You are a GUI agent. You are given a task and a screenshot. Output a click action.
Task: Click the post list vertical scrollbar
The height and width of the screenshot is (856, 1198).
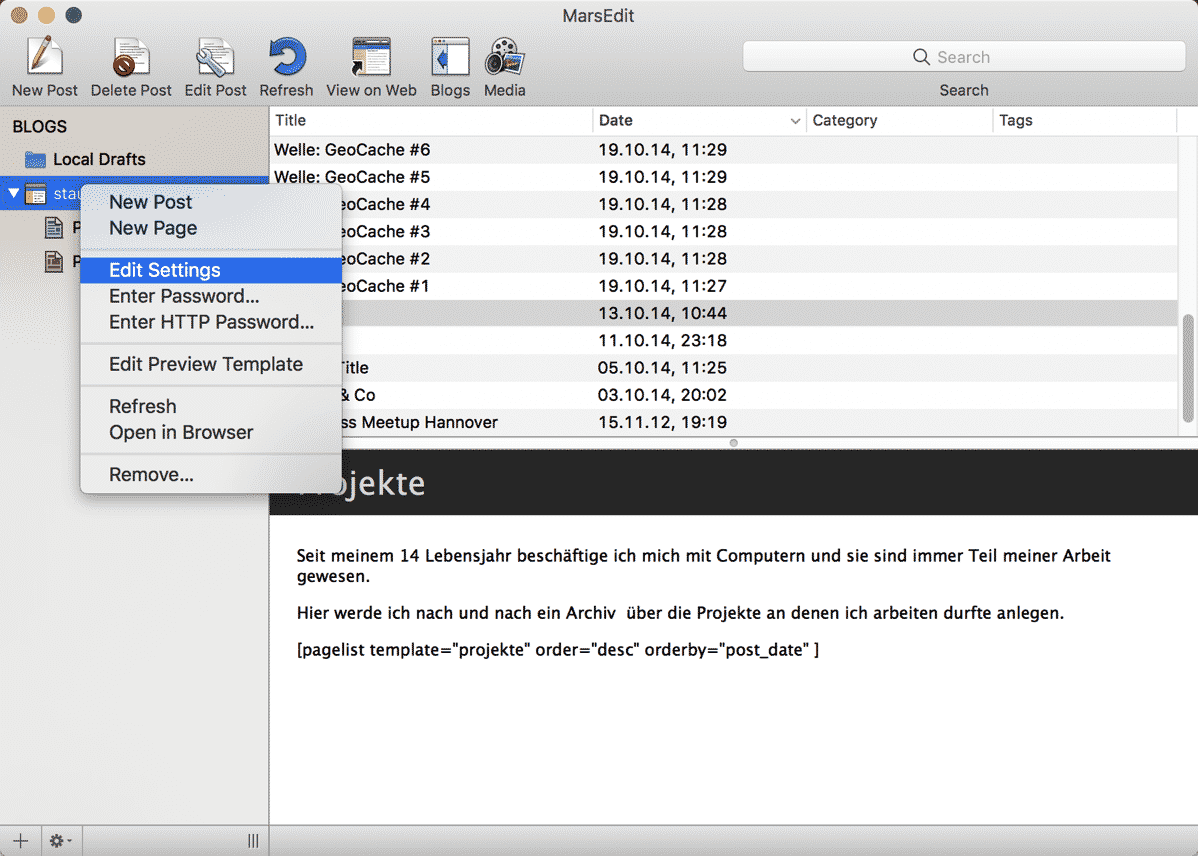coord(1188,370)
